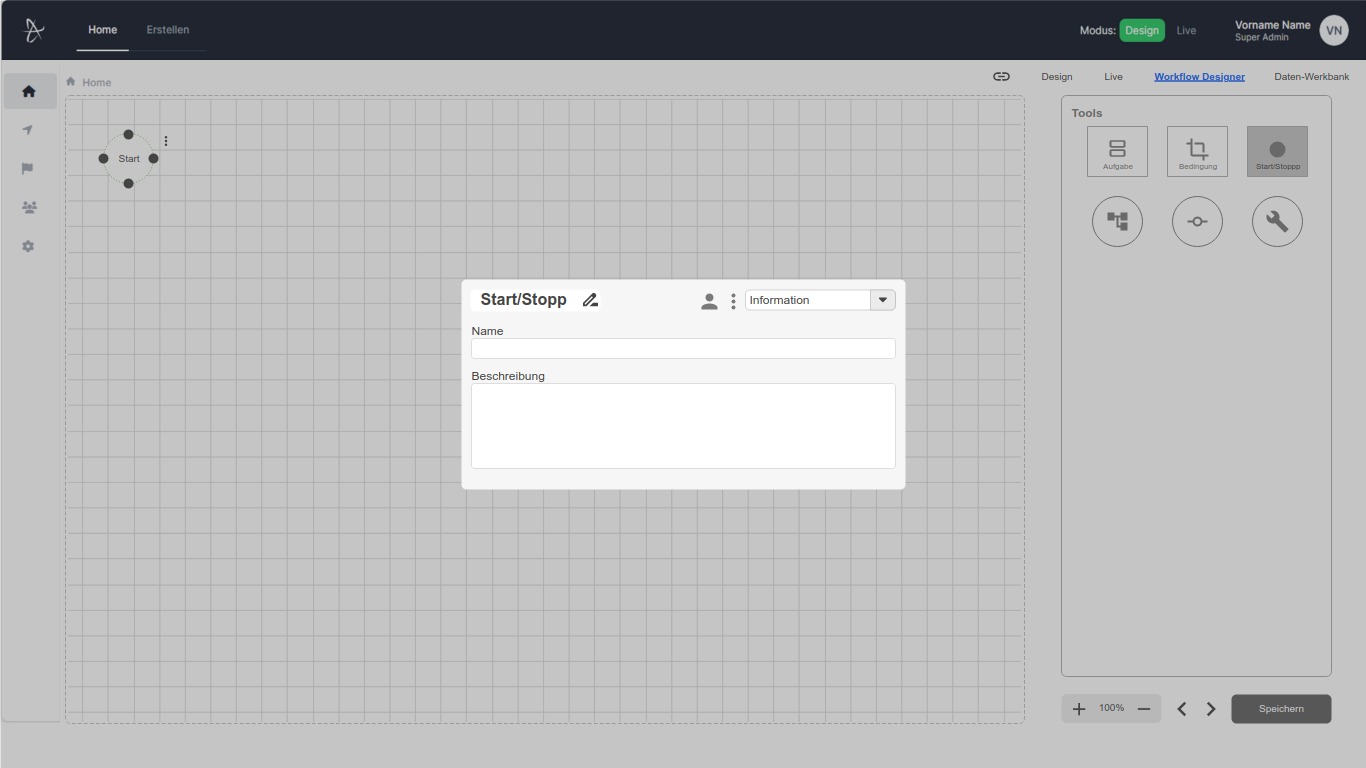Click the person assignment icon in the dialog

pos(709,300)
